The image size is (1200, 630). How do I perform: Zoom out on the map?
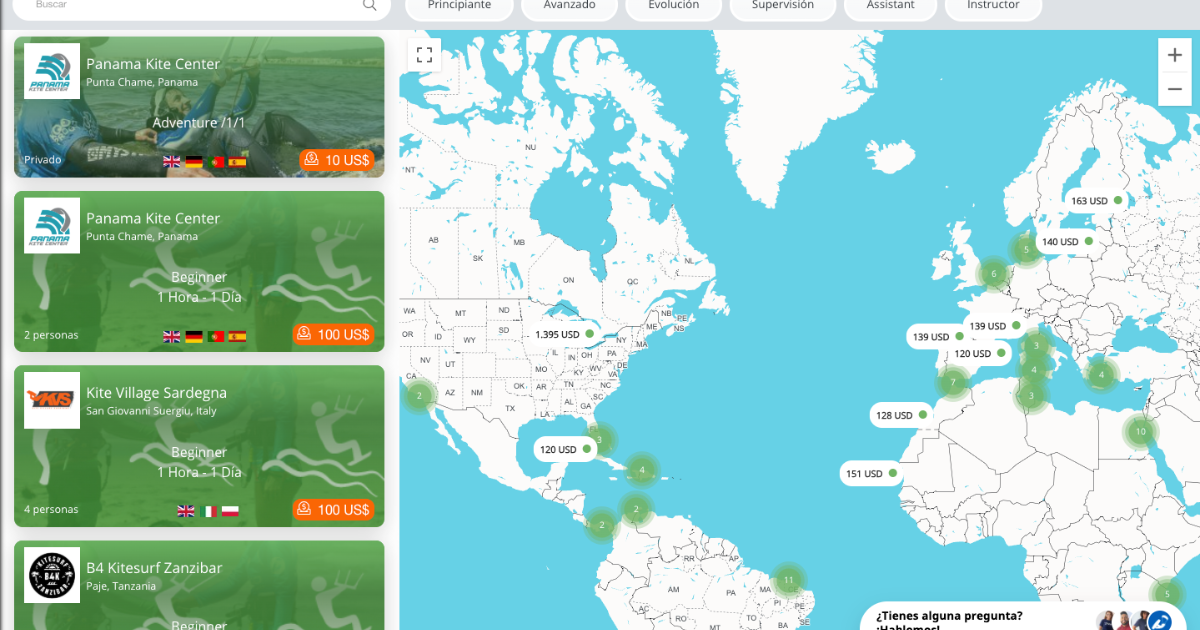1174,89
